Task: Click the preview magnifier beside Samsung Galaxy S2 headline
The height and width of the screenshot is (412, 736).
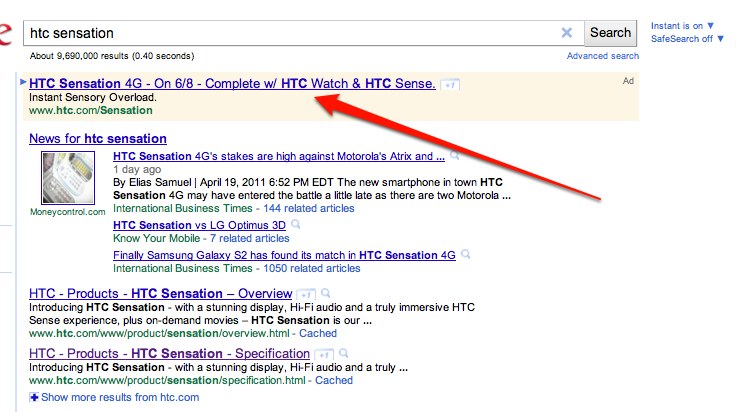Action: (465, 256)
